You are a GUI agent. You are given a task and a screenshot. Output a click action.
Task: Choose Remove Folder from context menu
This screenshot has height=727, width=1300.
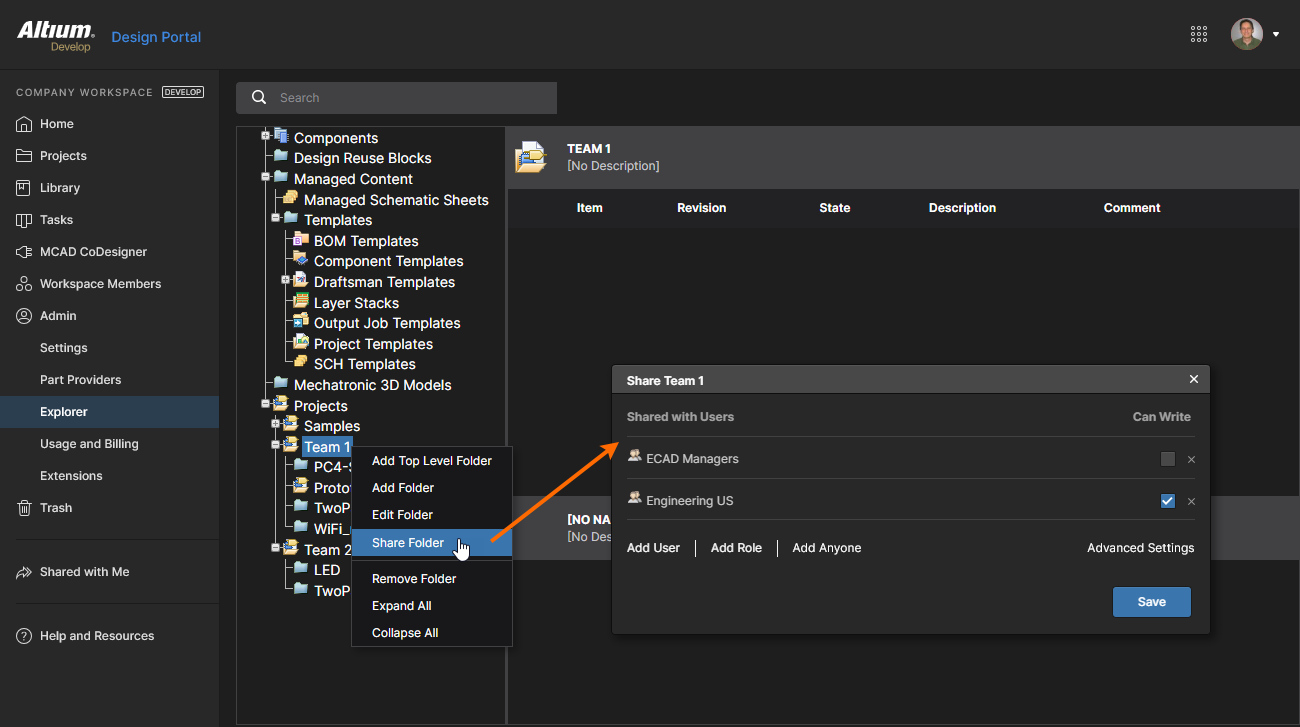click(414, 579)
